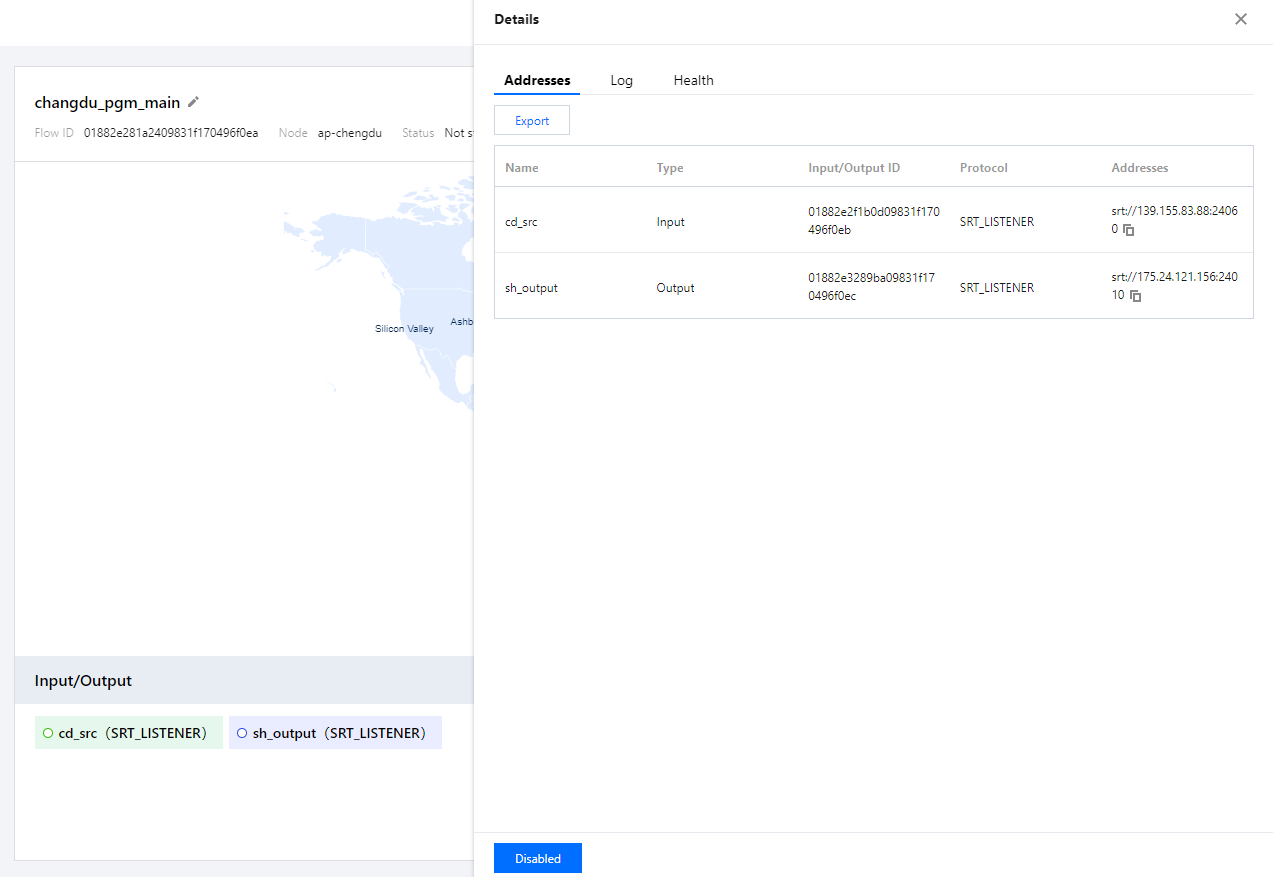Switch to the Addresses tab

[x=537, y=80]
